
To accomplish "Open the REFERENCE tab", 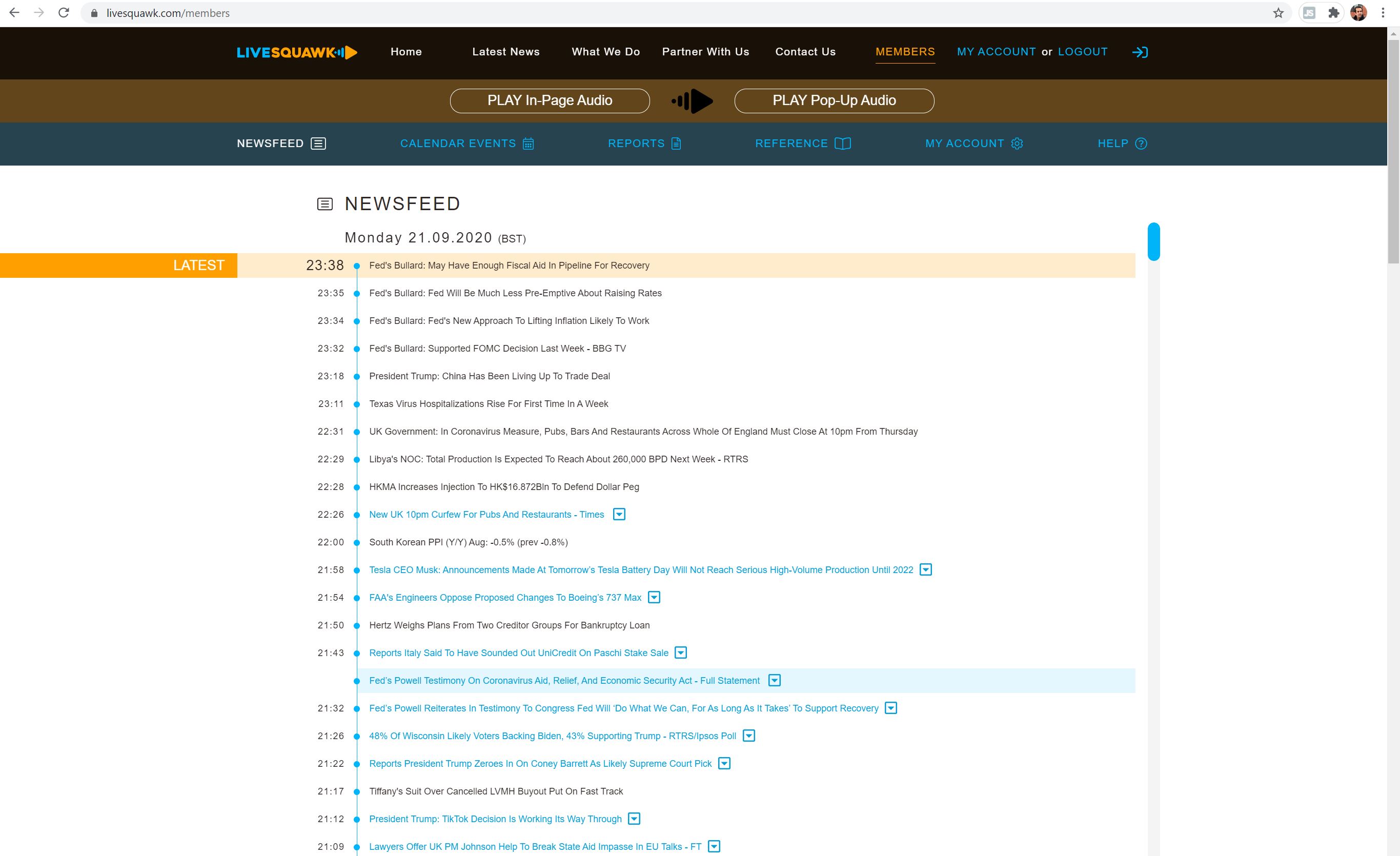I will 802,144.
